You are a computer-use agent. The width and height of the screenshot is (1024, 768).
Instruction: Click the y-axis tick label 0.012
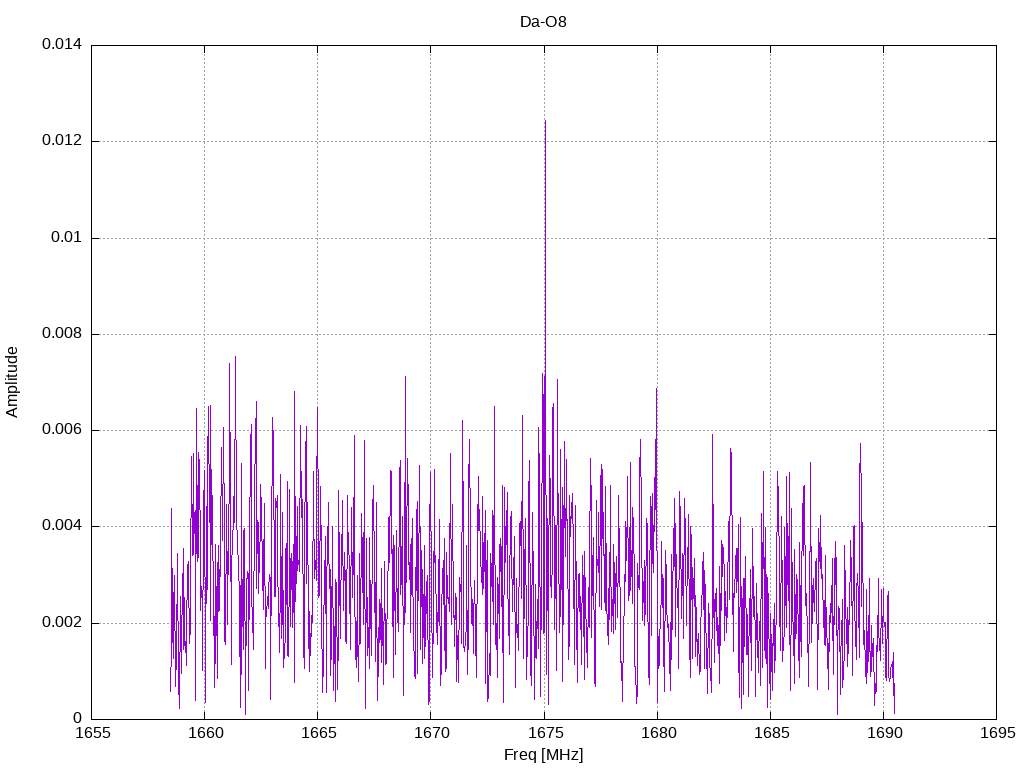(62, 140)
